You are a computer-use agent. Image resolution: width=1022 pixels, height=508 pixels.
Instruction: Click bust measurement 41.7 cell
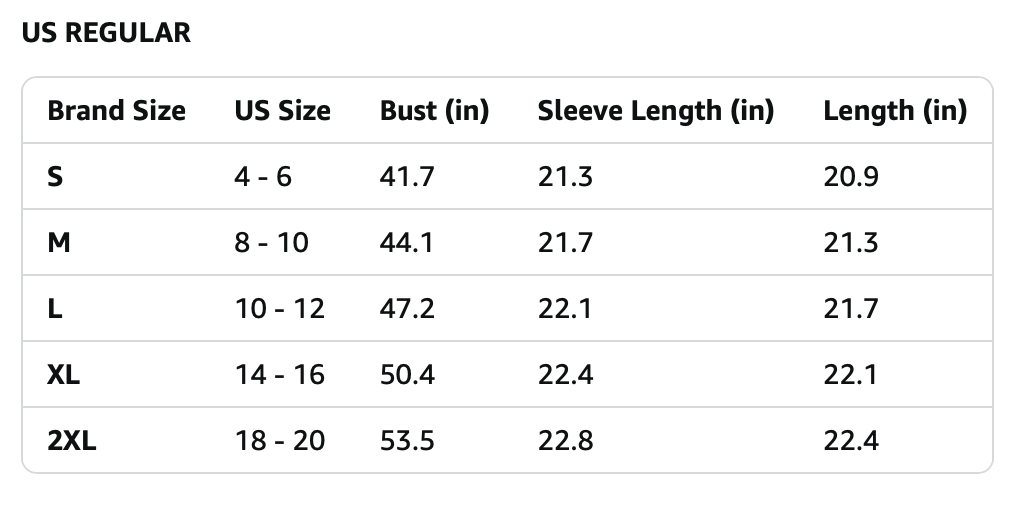coord(407,177)
